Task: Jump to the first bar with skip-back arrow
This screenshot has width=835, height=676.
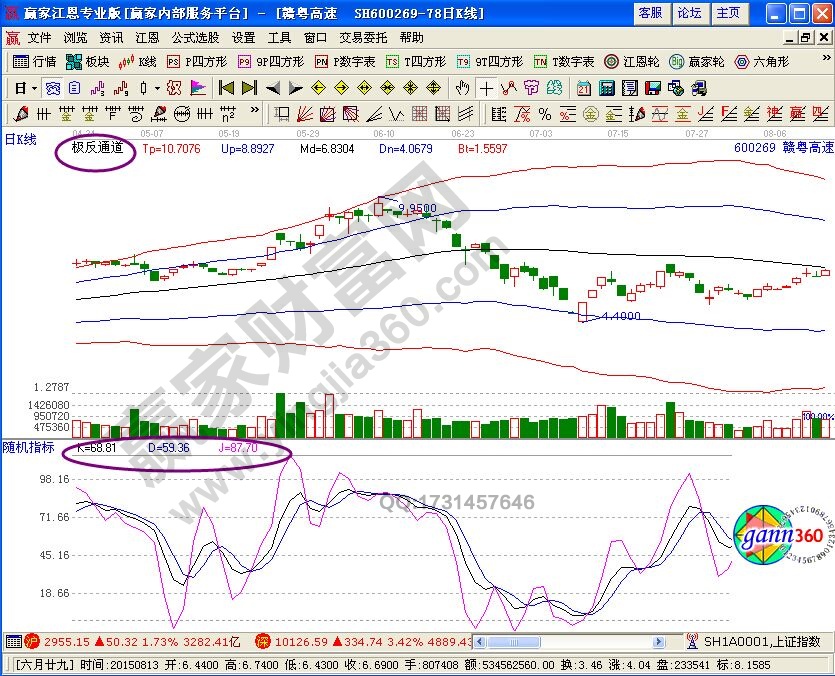Action: click(226, 88)
